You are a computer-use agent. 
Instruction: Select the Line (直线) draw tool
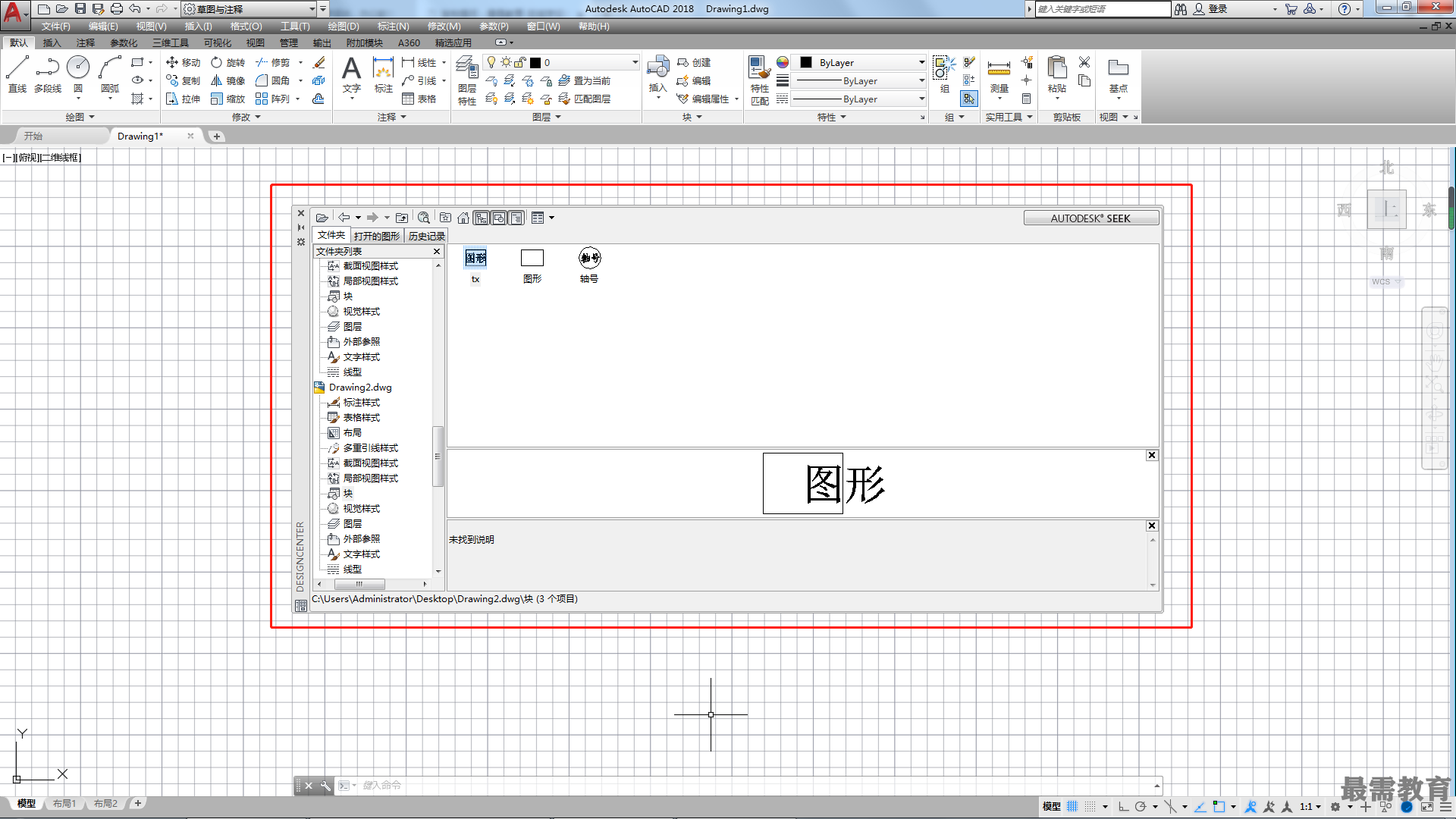(x=17, y=74)
